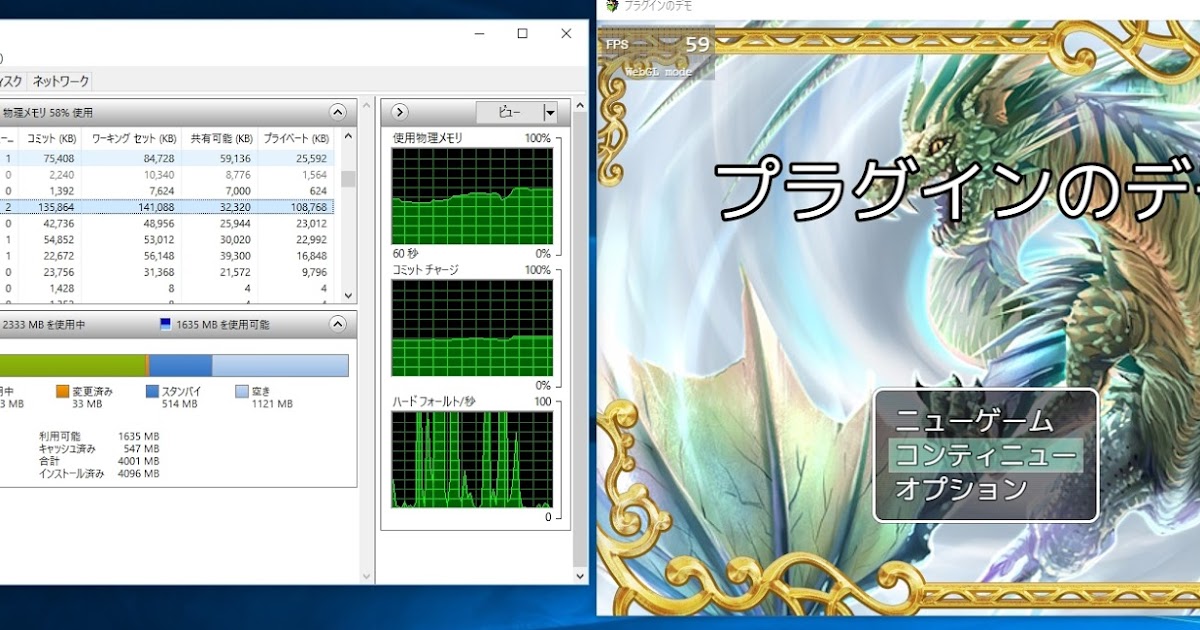
Task: Select ニューゲーム in the game menu
Action: pyautogui.click(x=974, y=421)
